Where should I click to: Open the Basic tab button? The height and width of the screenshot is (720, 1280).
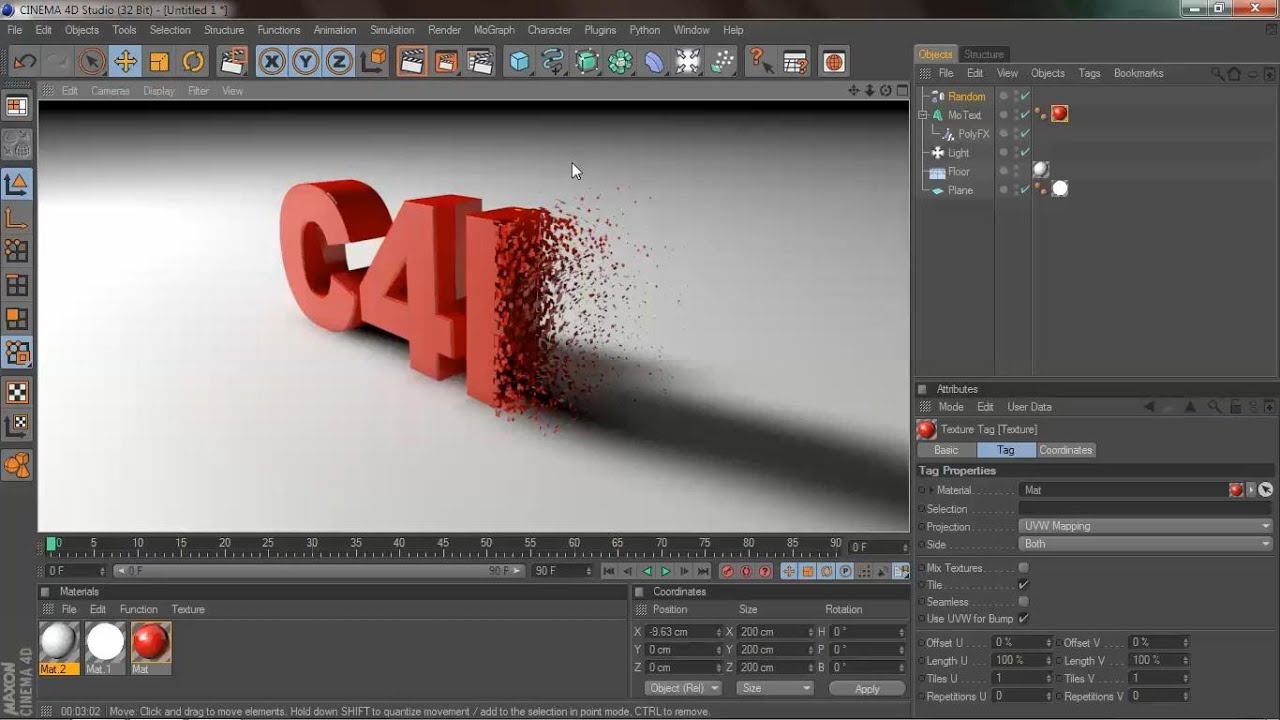[946, 450]
